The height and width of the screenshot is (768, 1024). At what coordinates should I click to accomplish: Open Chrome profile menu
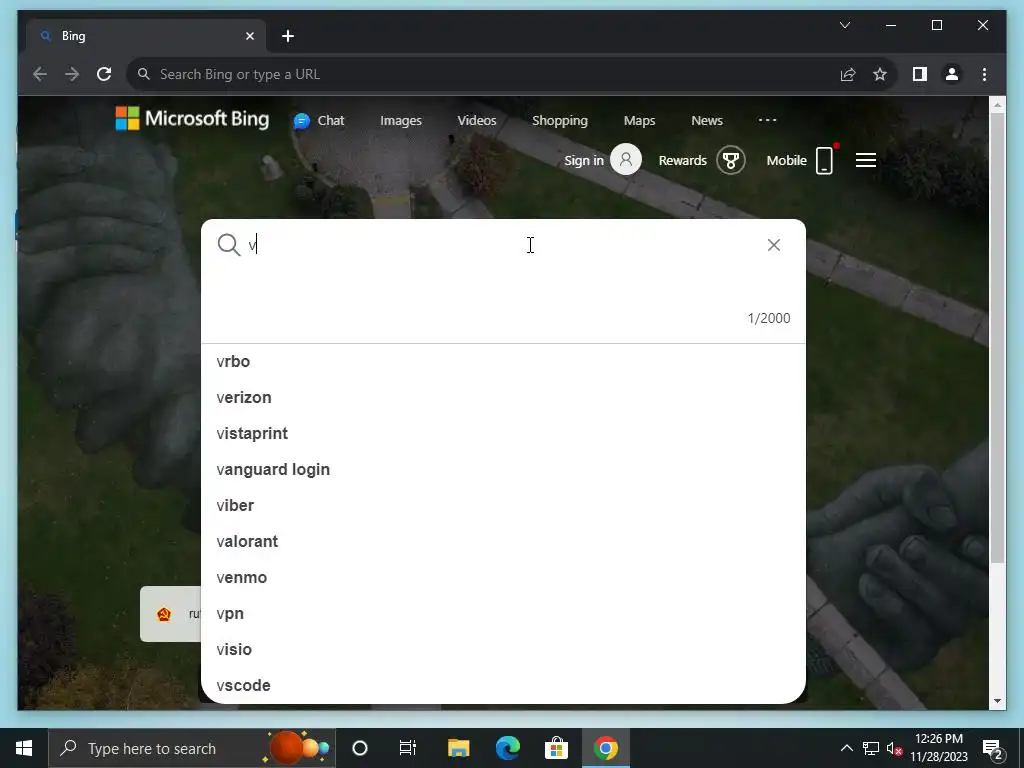pyautogui.click(x=952, y=74)
